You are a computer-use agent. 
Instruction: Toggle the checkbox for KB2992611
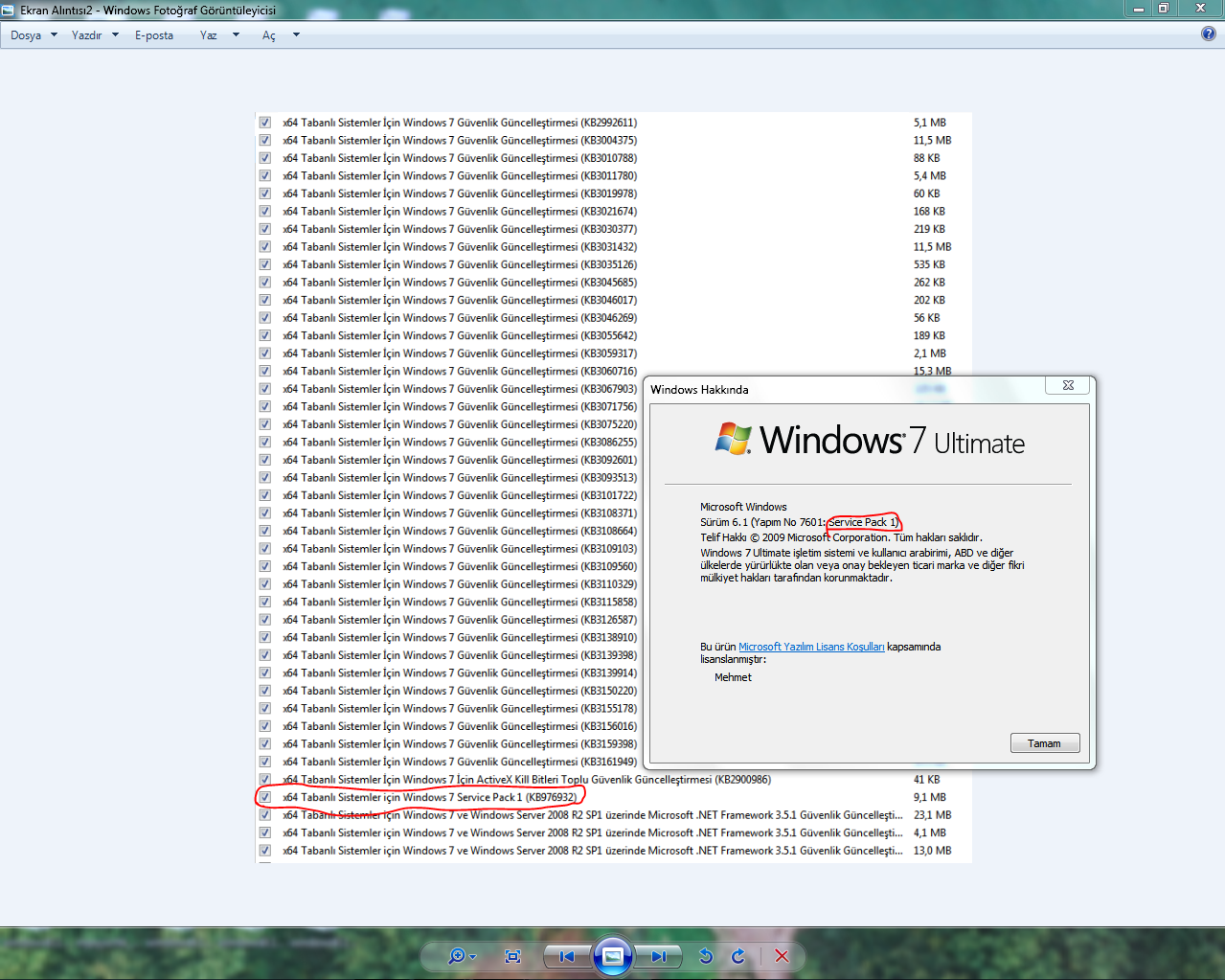pyautogui.click(x=264, y=123)
